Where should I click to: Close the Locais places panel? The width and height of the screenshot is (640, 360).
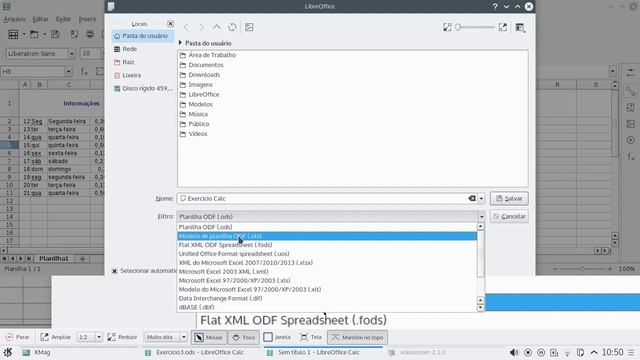pos(170,24)
